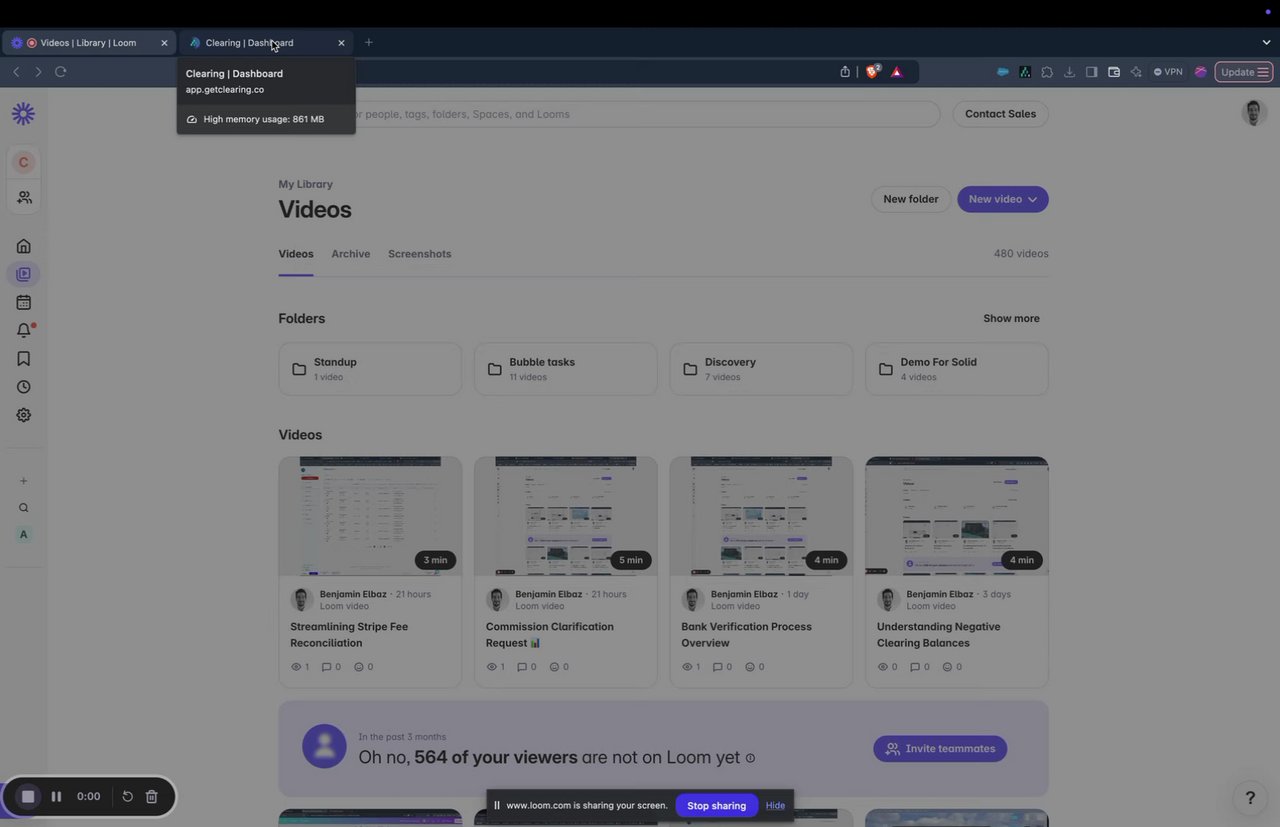The height and width of the screenshot is (827, 1280).
Task: Select the Screenshots tab
Action: tap(420, 254)
